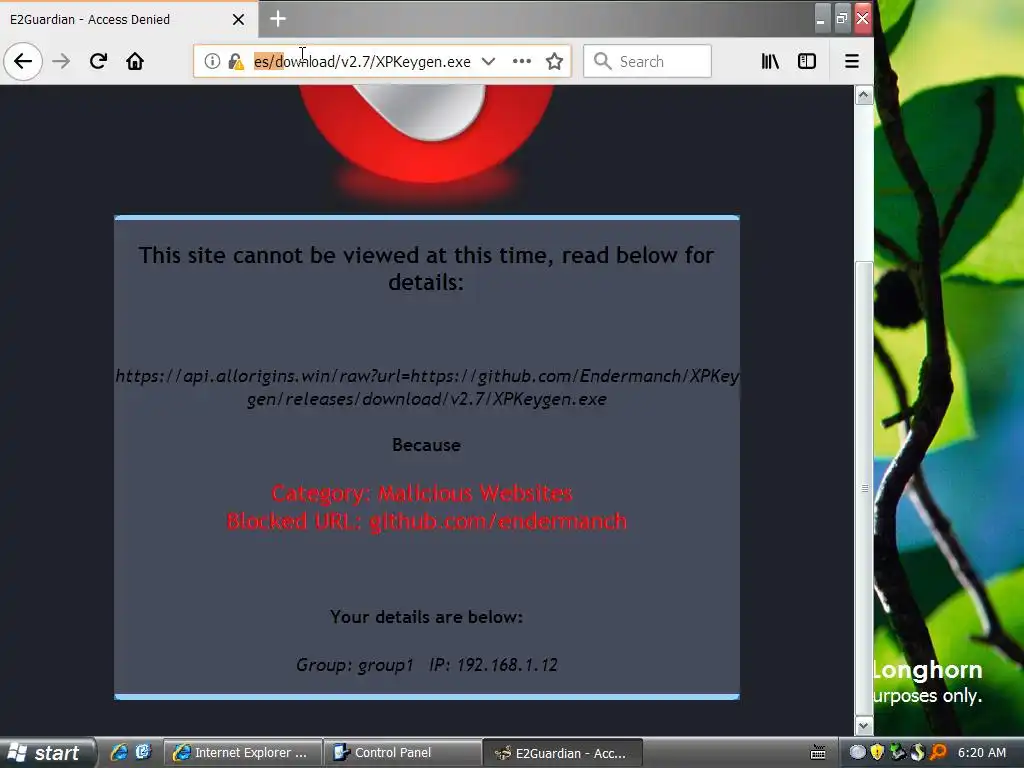Click the gray round tray icon
This screenshot has width=1024, height=768.
(x=857, y=752)
